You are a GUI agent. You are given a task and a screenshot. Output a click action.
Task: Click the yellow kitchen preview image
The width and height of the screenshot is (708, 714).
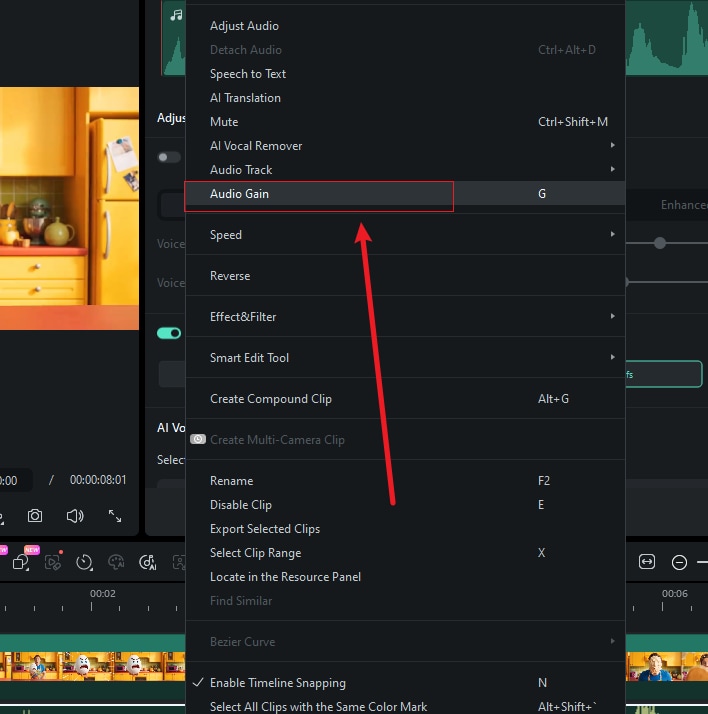point(69,208)
